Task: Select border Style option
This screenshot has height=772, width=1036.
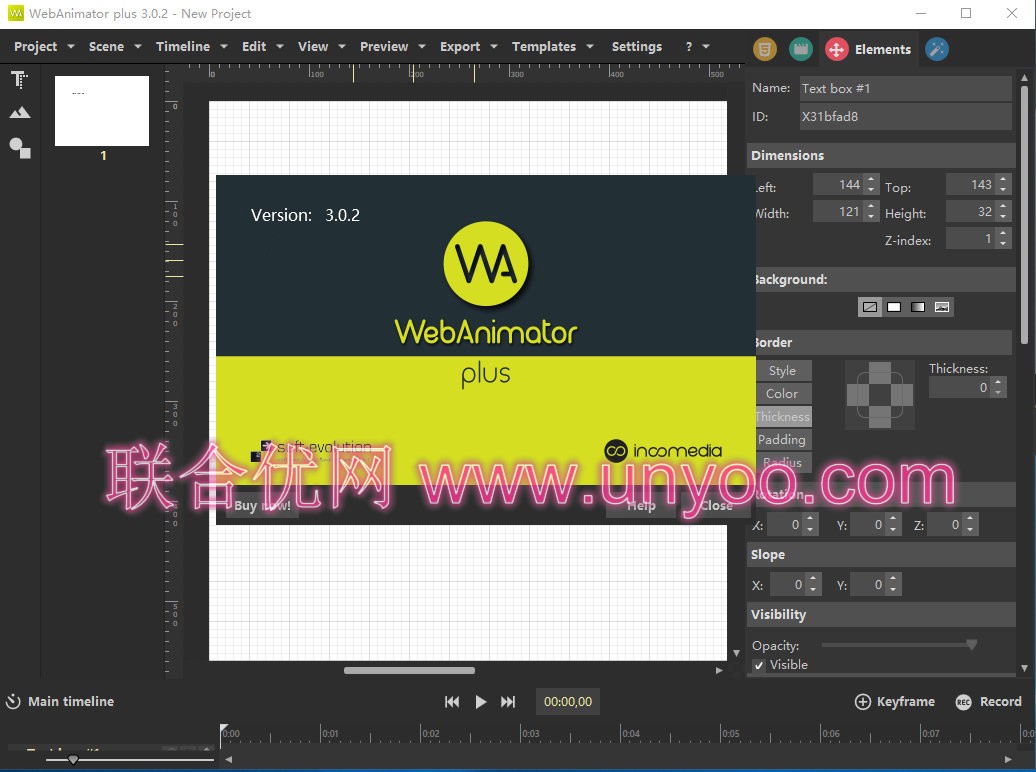Action: 783,371
